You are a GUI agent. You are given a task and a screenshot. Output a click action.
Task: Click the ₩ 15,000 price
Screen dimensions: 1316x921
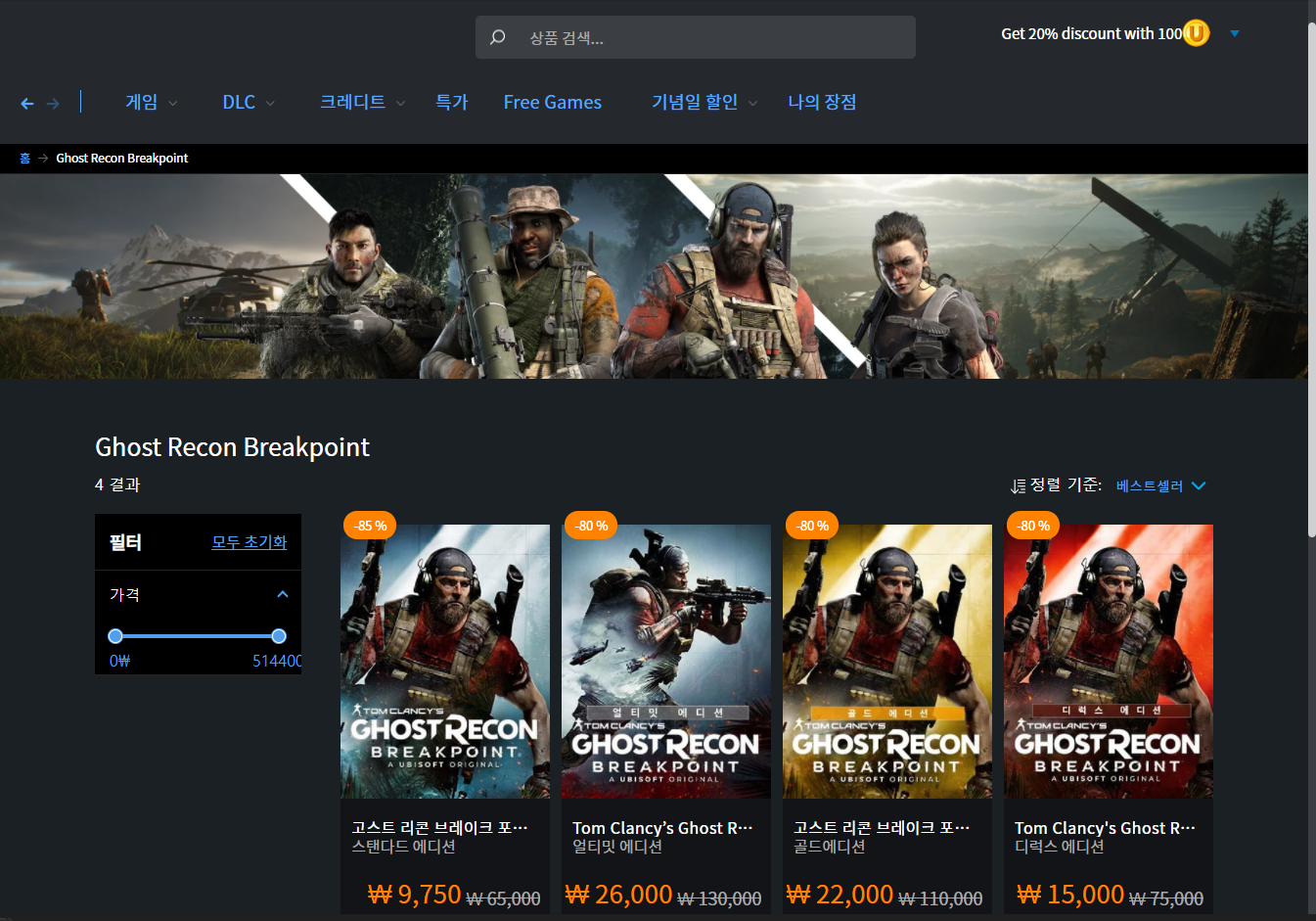pos(1070,894)
